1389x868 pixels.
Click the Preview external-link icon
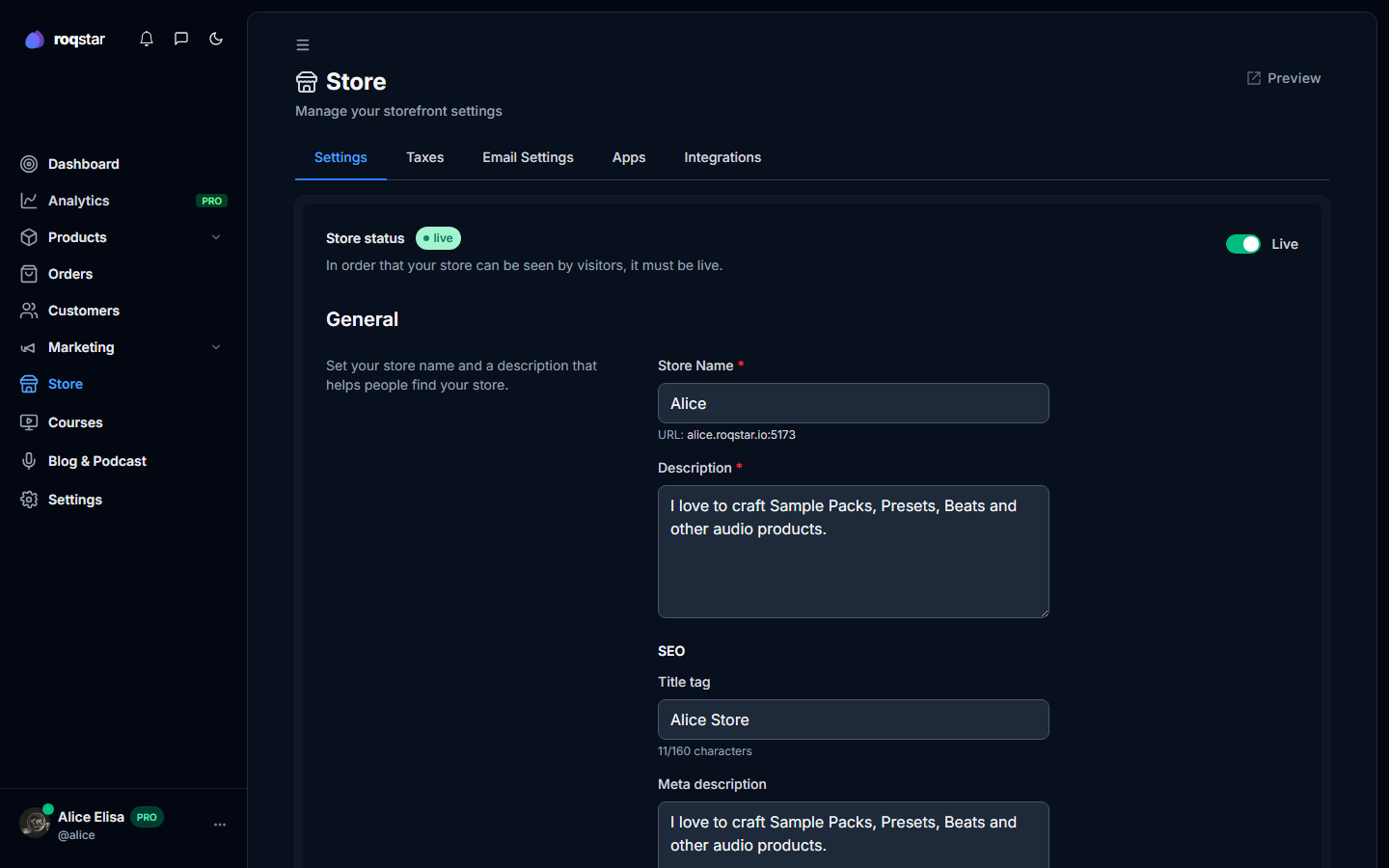[1254, 78]
